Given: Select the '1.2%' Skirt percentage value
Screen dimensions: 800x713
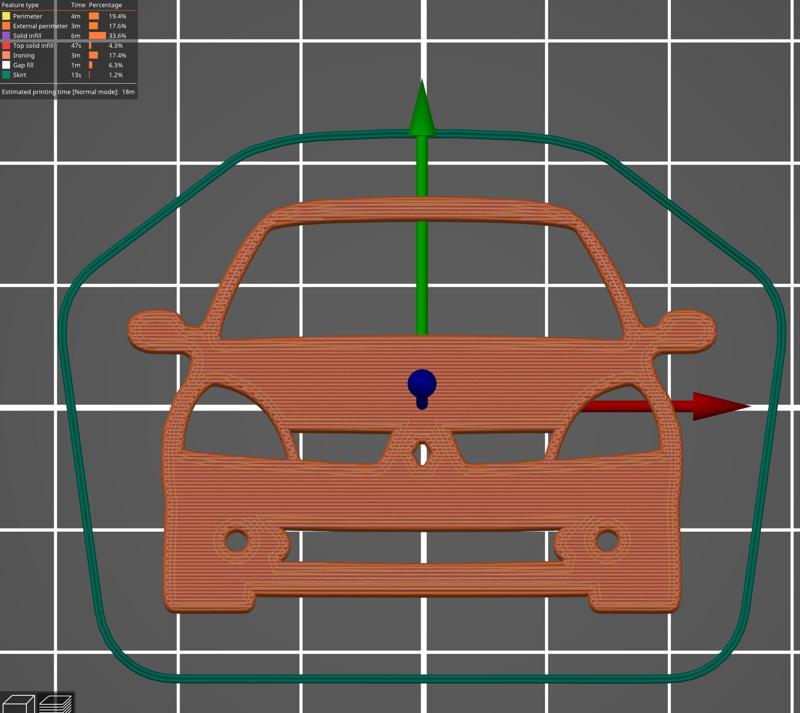Looking at the screenshot, I should [116, 75].
